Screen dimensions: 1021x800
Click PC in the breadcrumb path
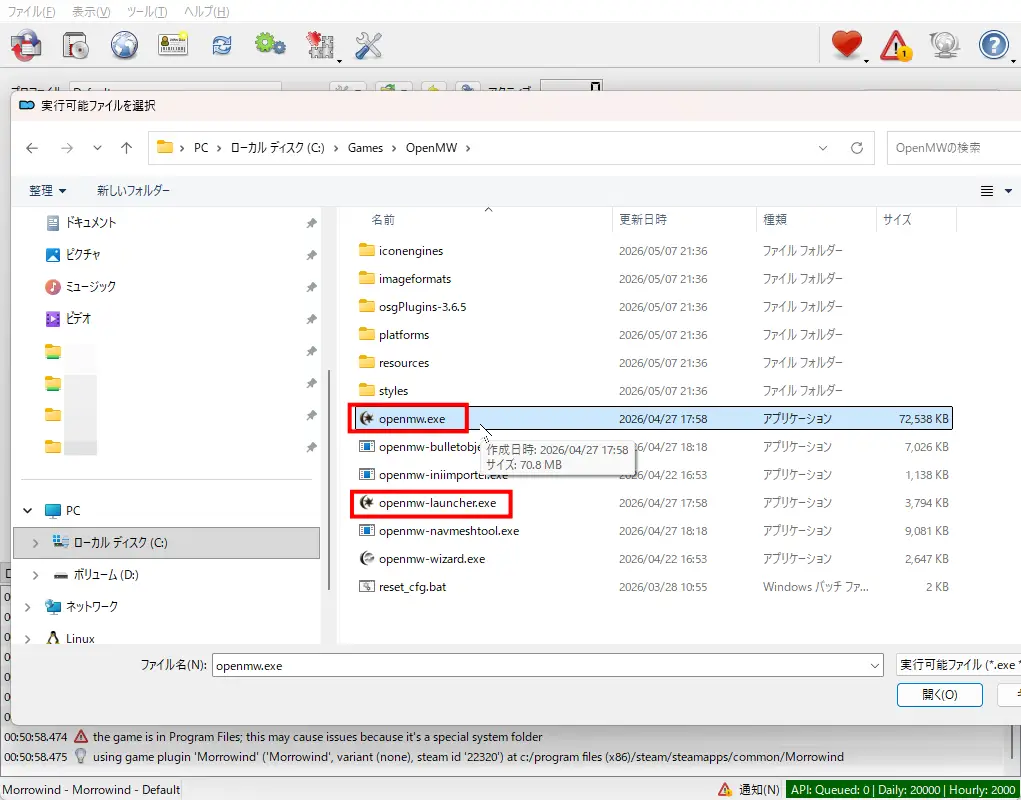201,148
